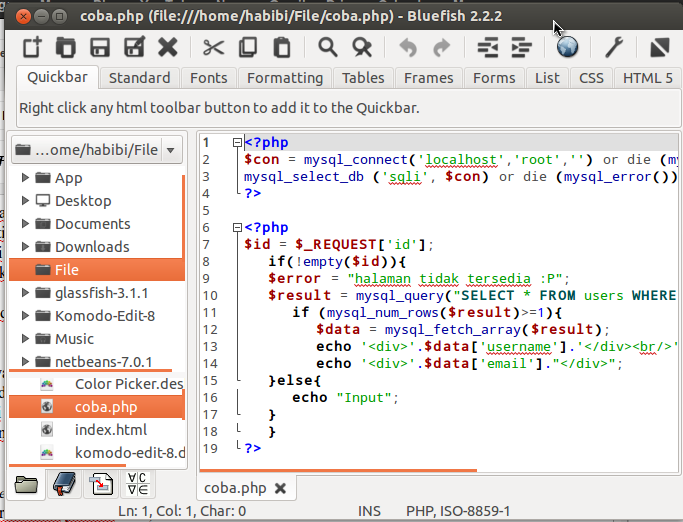Expand the Music folder

(x=25, y=339)
